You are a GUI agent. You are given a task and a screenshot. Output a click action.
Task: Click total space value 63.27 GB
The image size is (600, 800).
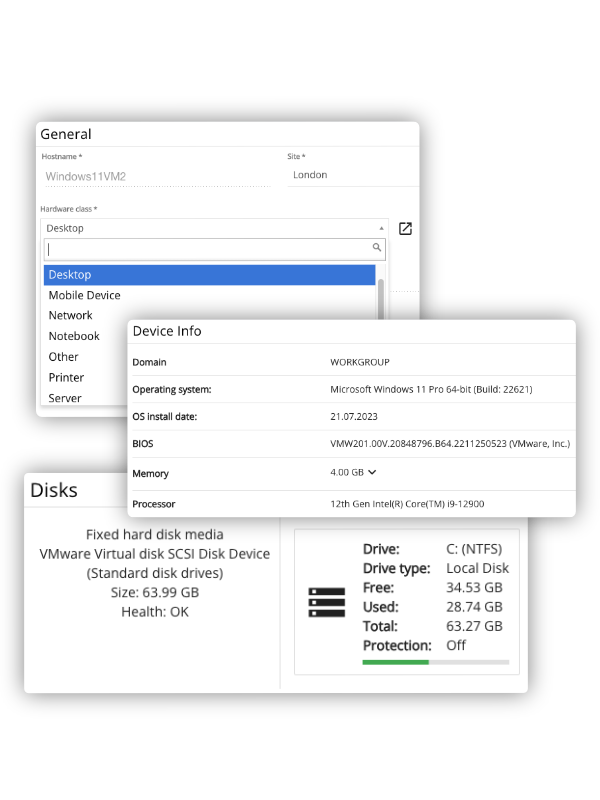(x=474, y=626)
